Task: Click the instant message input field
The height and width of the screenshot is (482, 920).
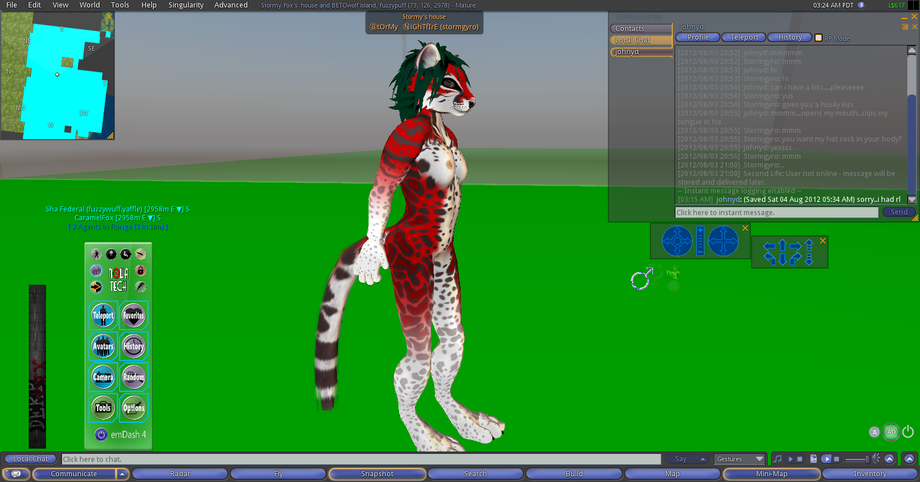Action: pos(776,212)
